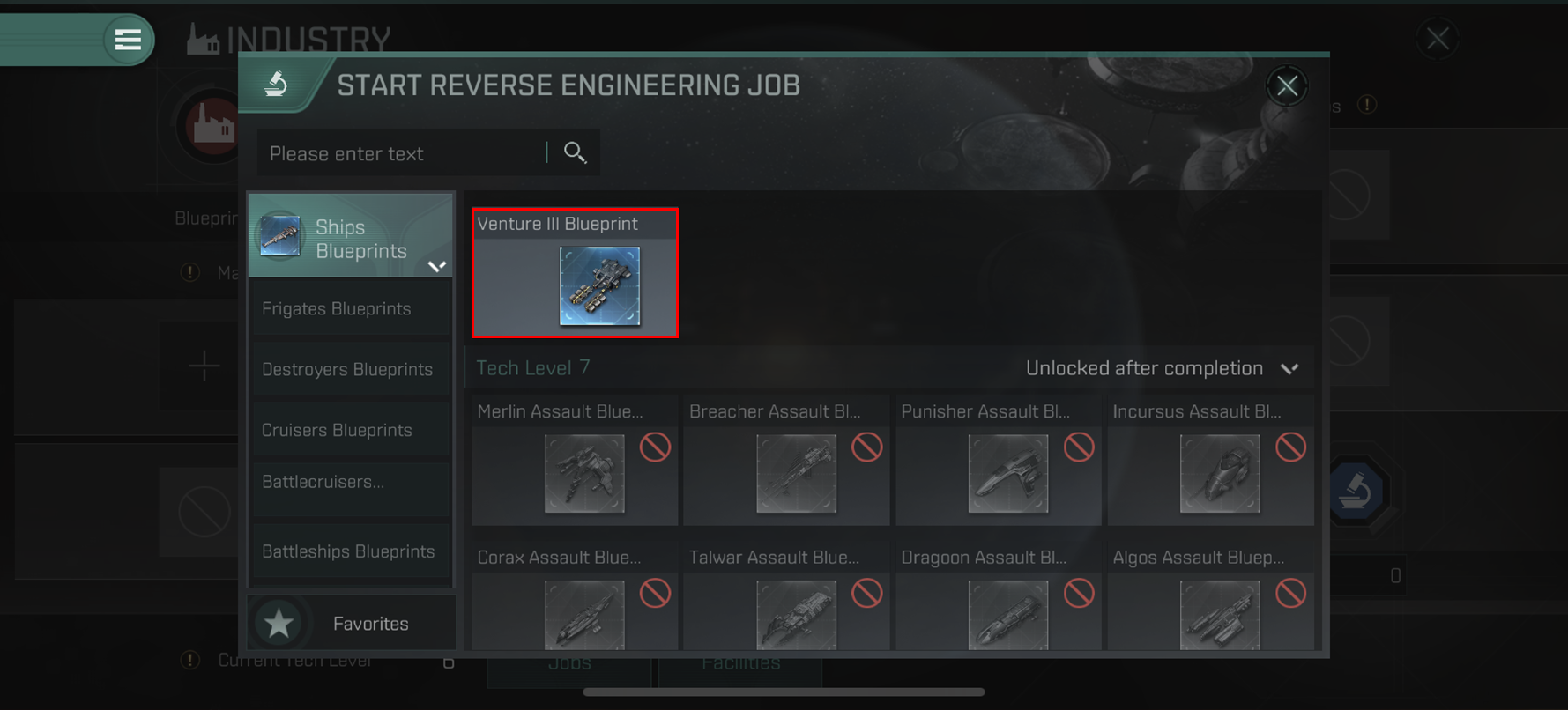Expand the Unlocked after completion dropdown
The image size is (1568, 710).
click(1289, 368)
